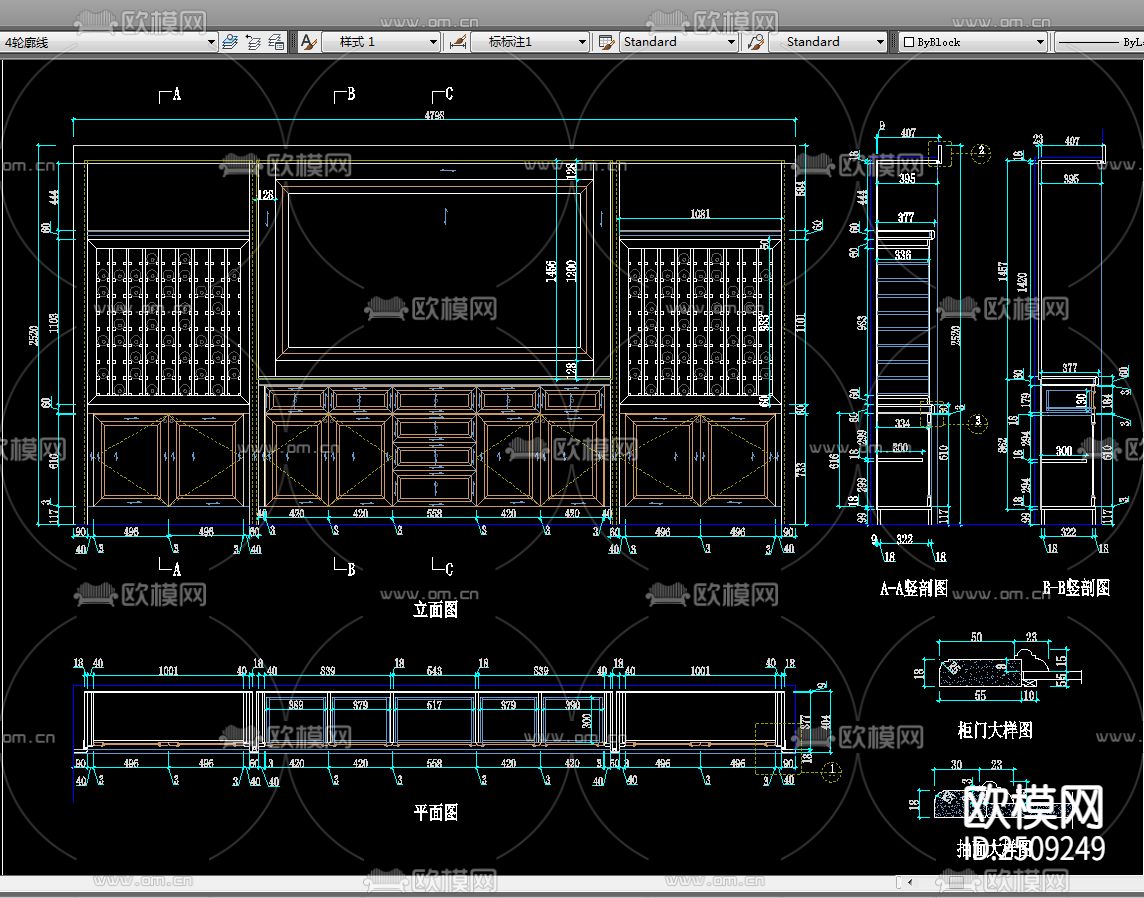Expand the 4轮廓线 layer dropdown

211,42
